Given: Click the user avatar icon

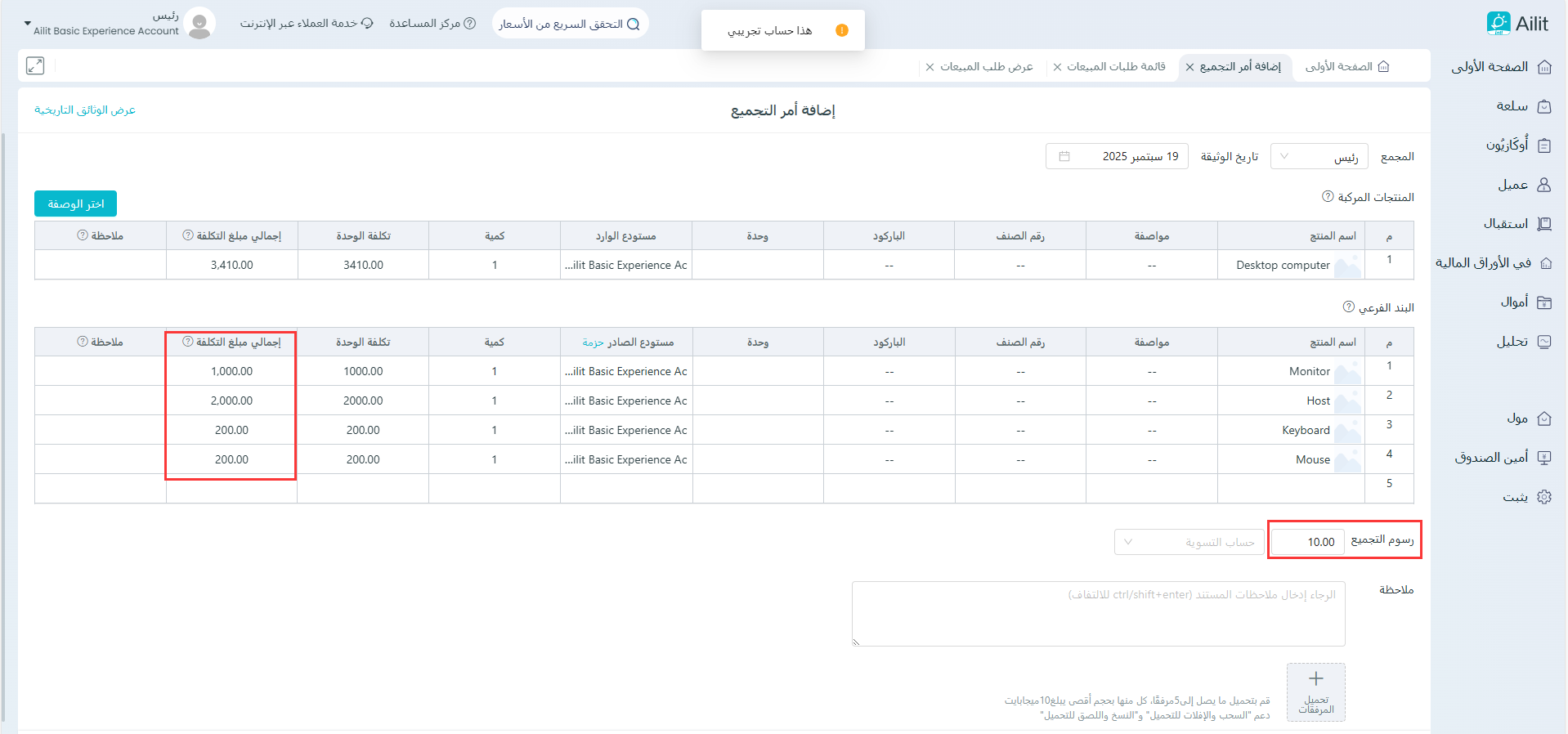Looking at the screenshot, I should [x=199, y=24].
